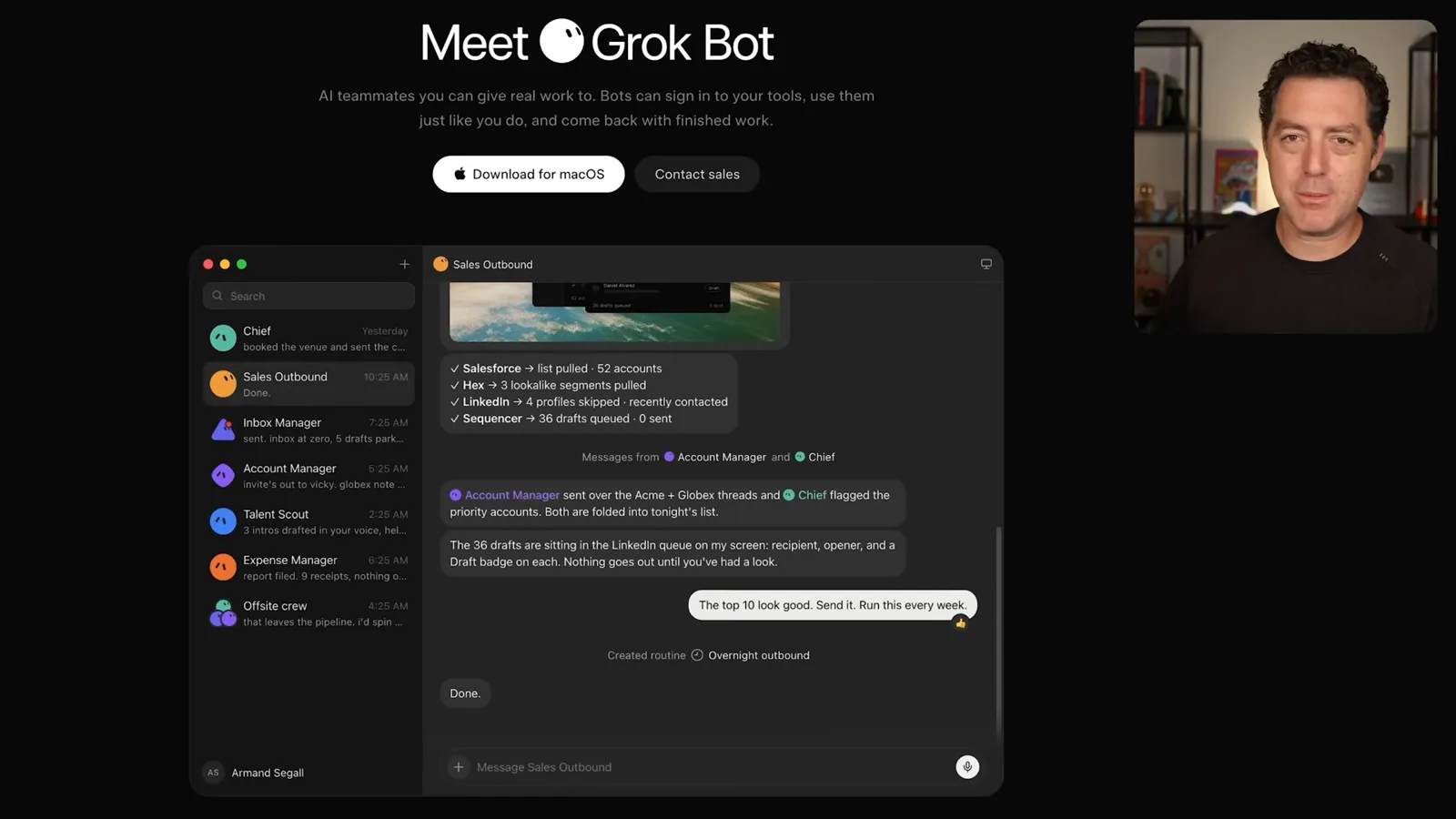
Task: Click Download for macOS button
Action: point(529,174)
